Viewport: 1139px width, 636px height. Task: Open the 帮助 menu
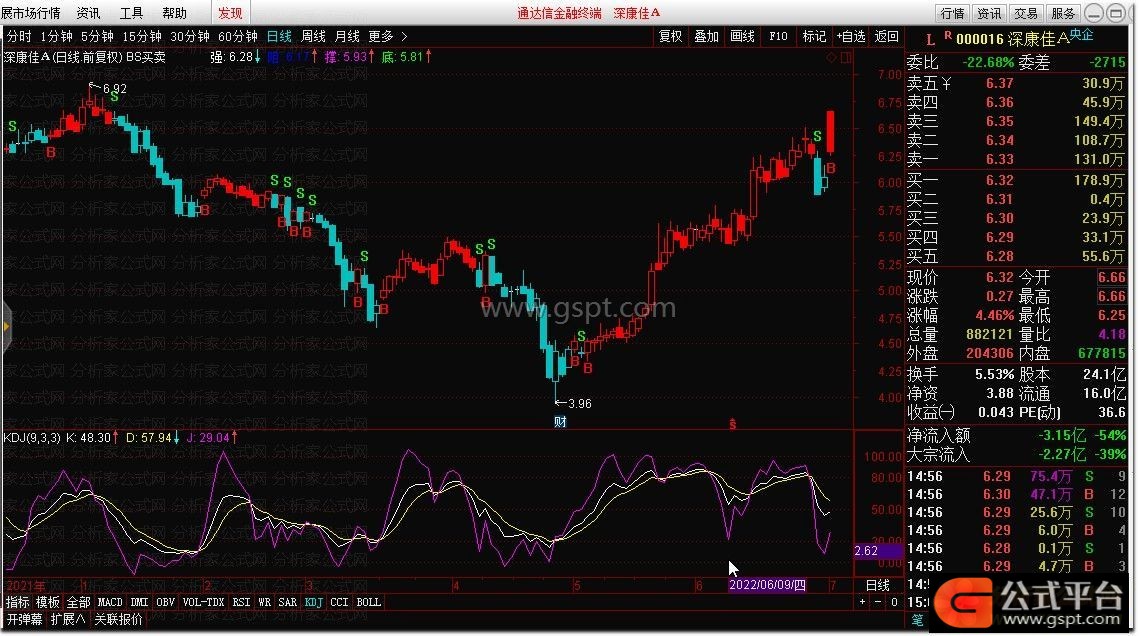[x=174, y=13]
